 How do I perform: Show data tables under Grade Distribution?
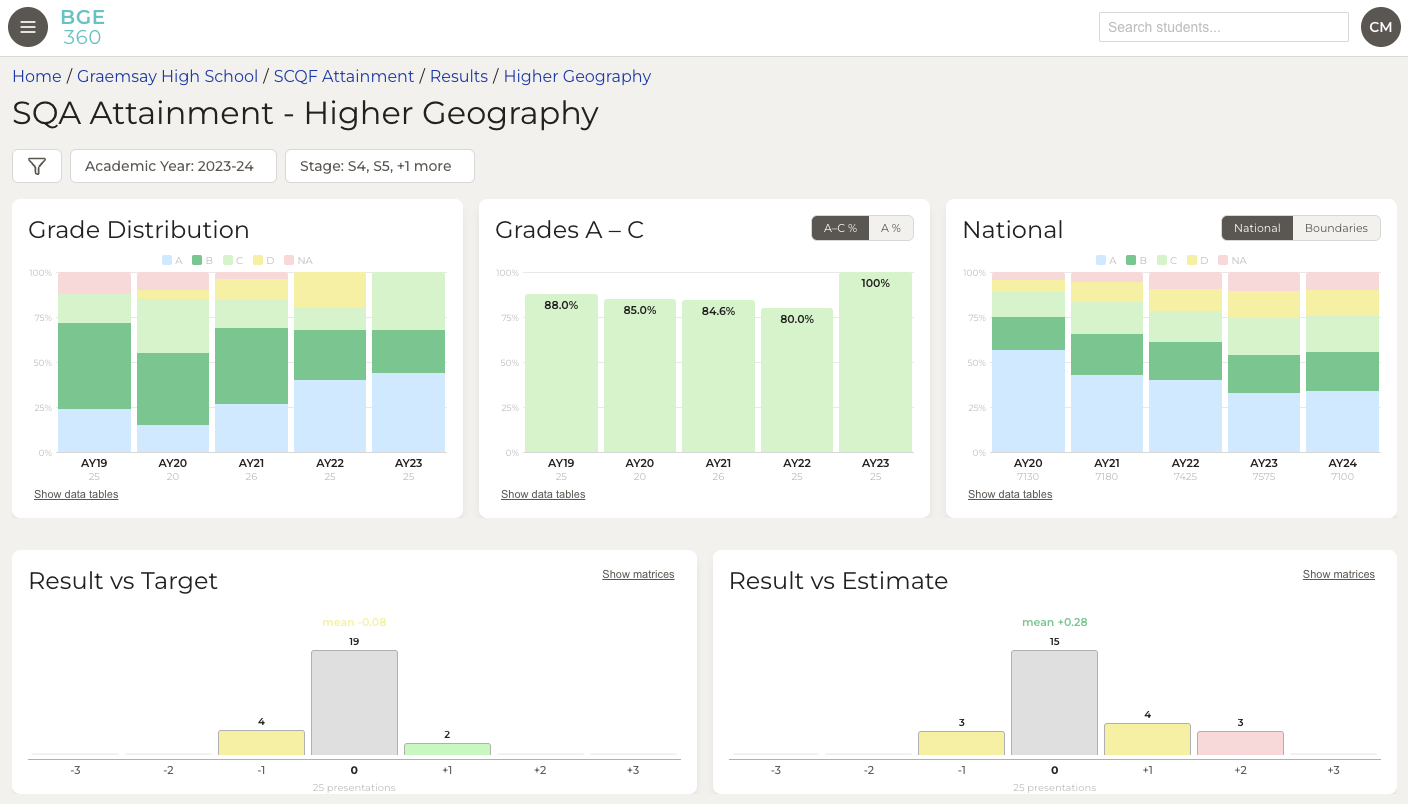point(76,494)
